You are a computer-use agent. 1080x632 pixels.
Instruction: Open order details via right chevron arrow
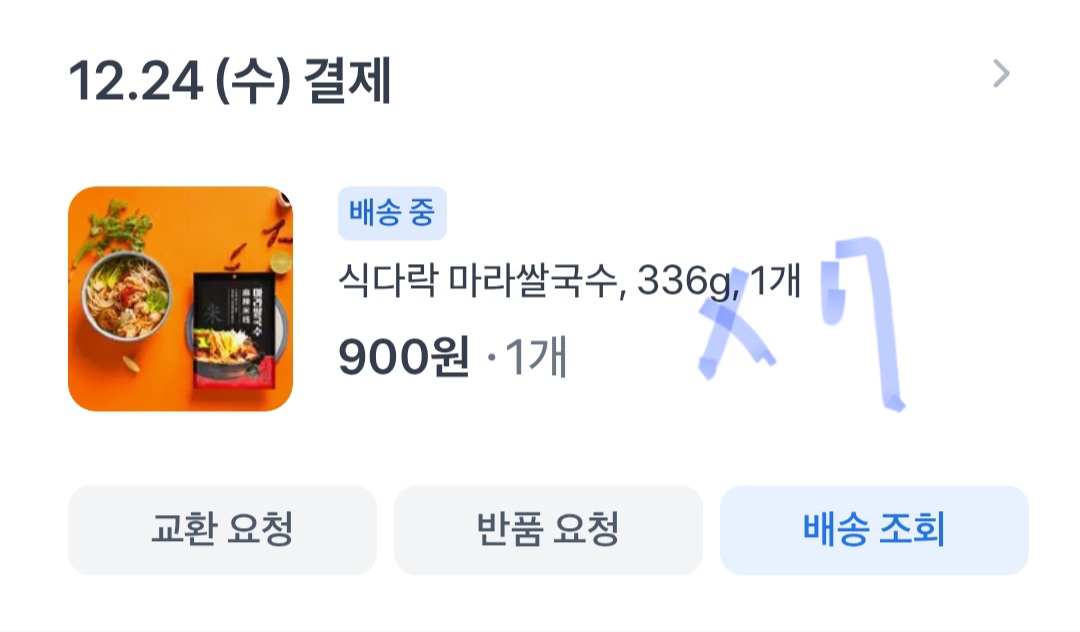point(1001,74)
